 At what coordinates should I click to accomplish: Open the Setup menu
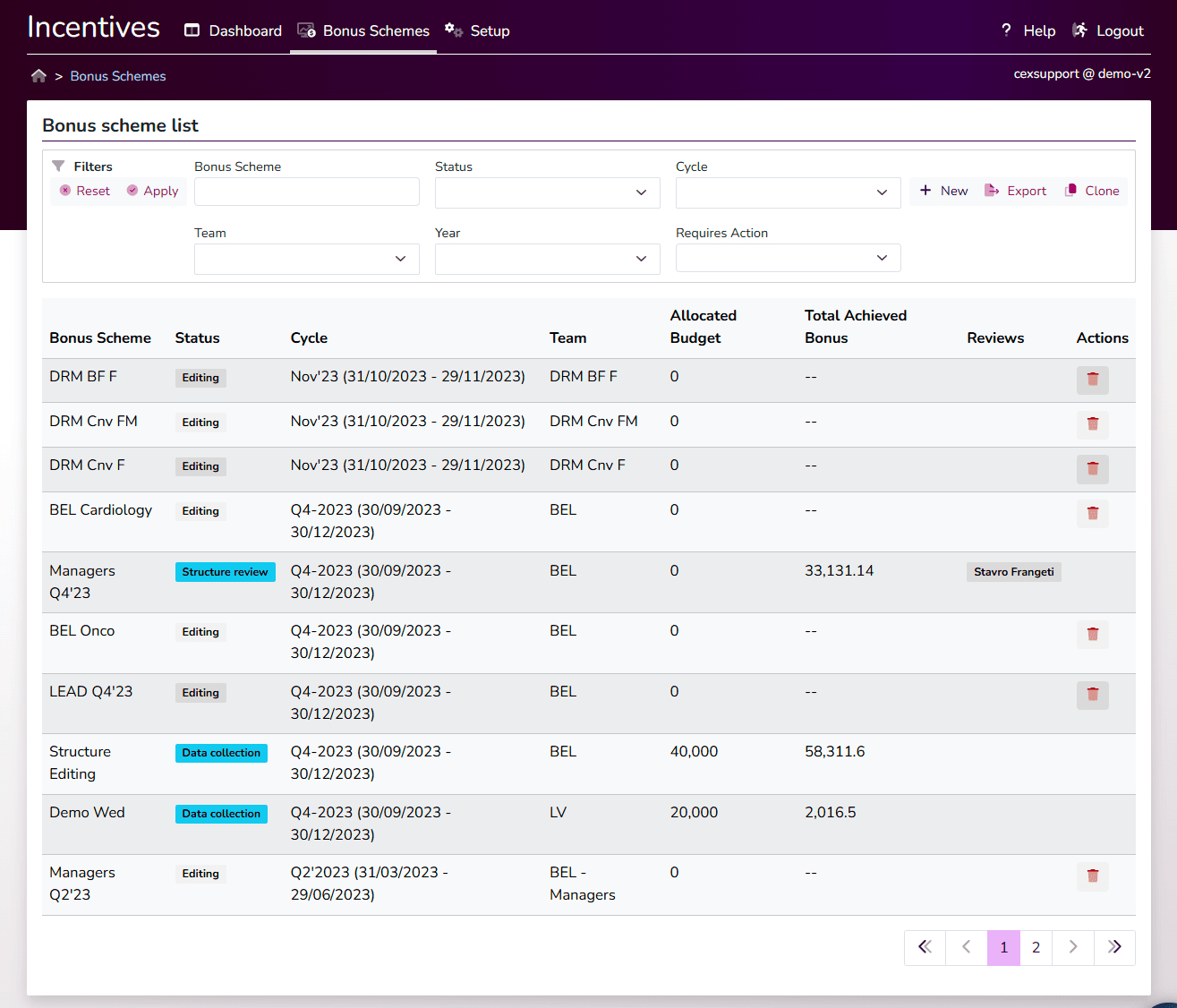(x=477, y=30)
